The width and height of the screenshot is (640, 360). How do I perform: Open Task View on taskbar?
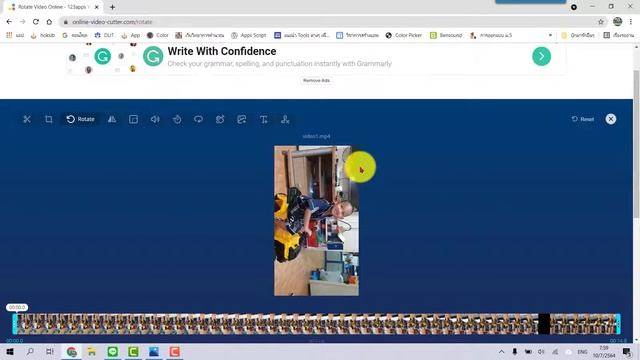pyautogui.click(x=50, y=351)
